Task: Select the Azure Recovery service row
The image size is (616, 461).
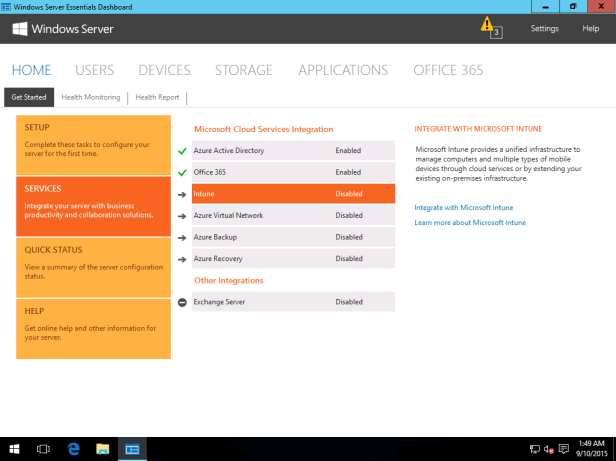Action: pyautogui.click(x=293, y=259)
